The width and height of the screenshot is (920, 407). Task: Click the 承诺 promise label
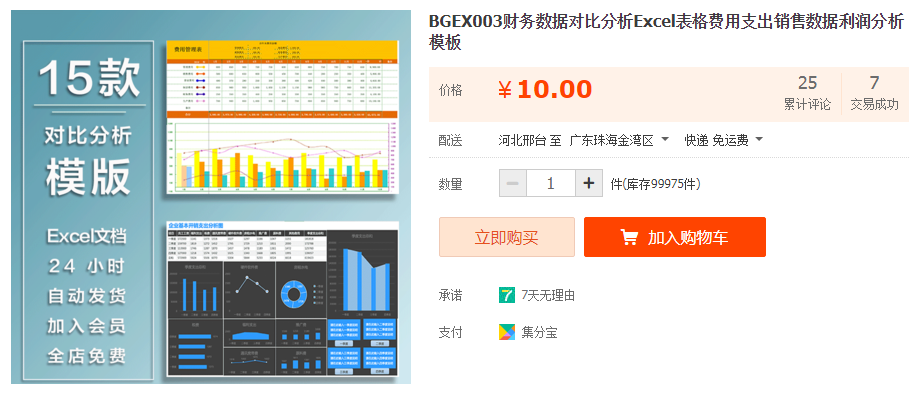point(451,296)
